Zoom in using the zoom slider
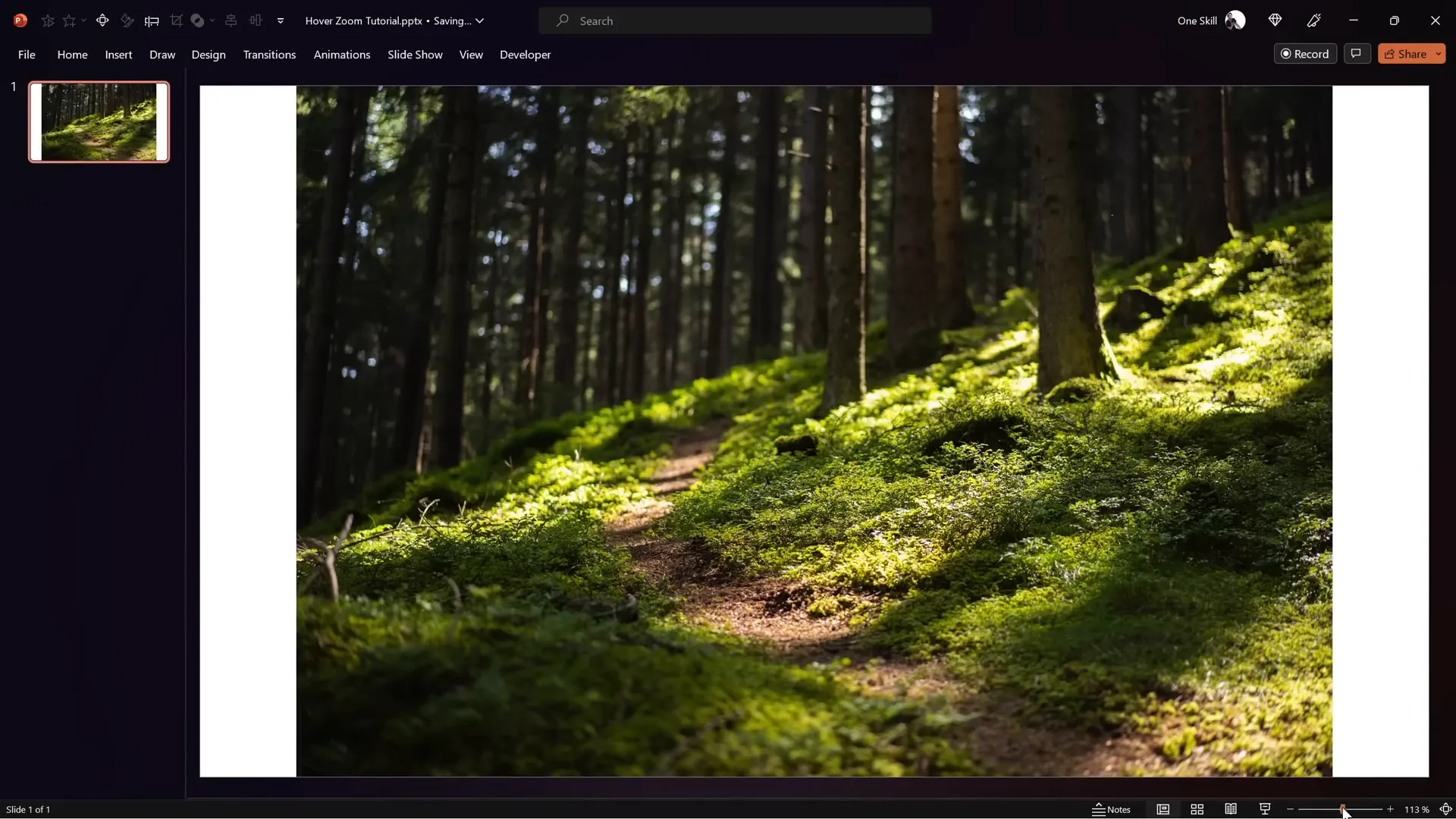Viewport: 1456px width, 819px height. 1391,809
